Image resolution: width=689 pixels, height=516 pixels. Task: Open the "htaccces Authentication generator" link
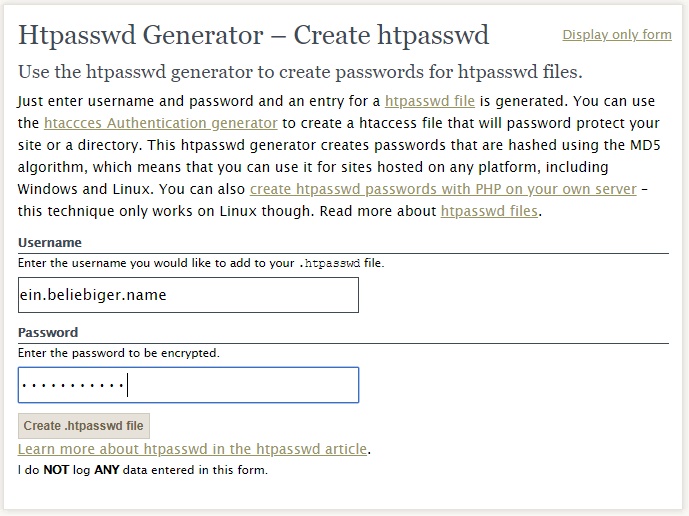[160, 123]
